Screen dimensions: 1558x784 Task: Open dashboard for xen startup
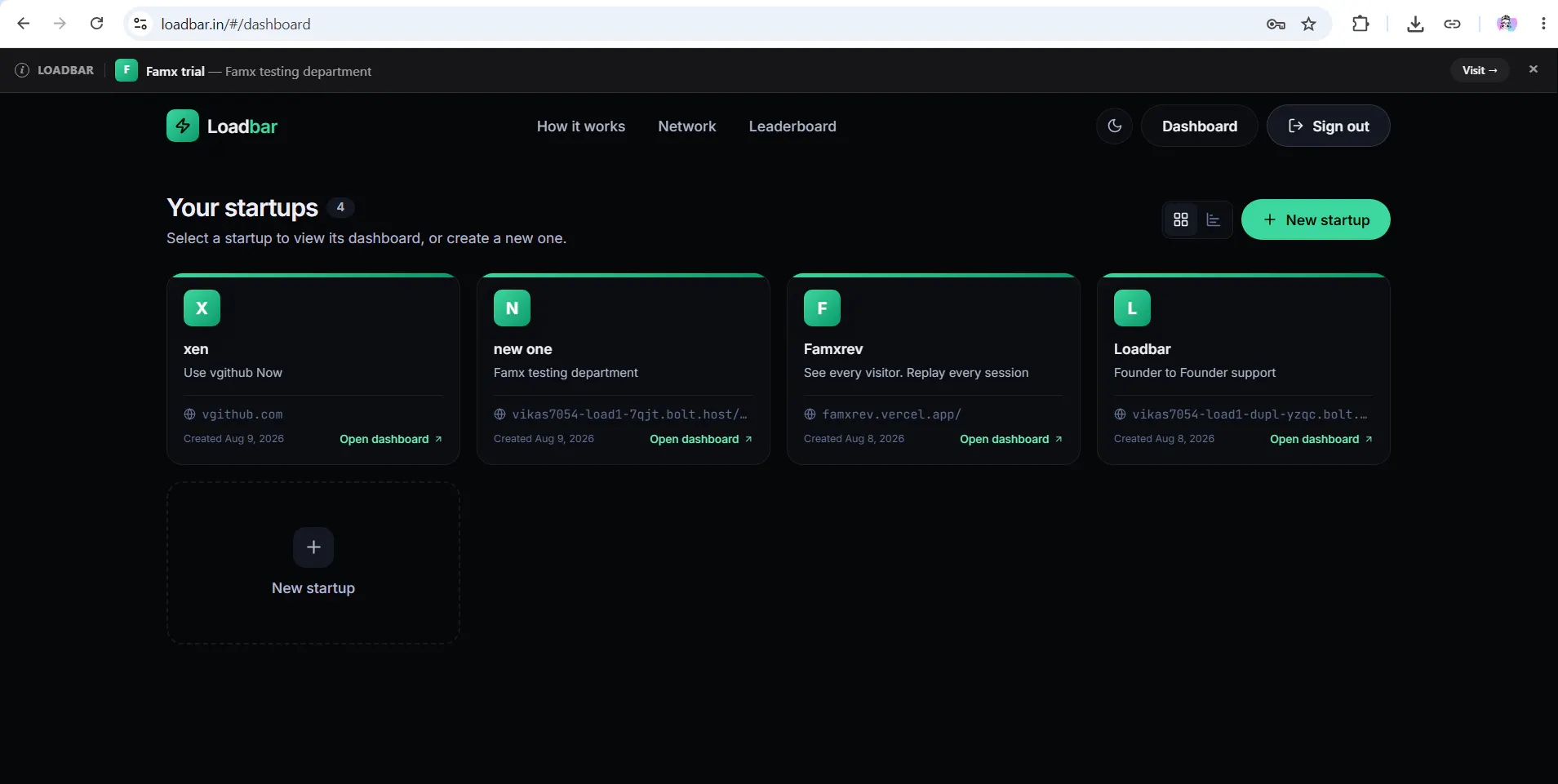(391, 439)
